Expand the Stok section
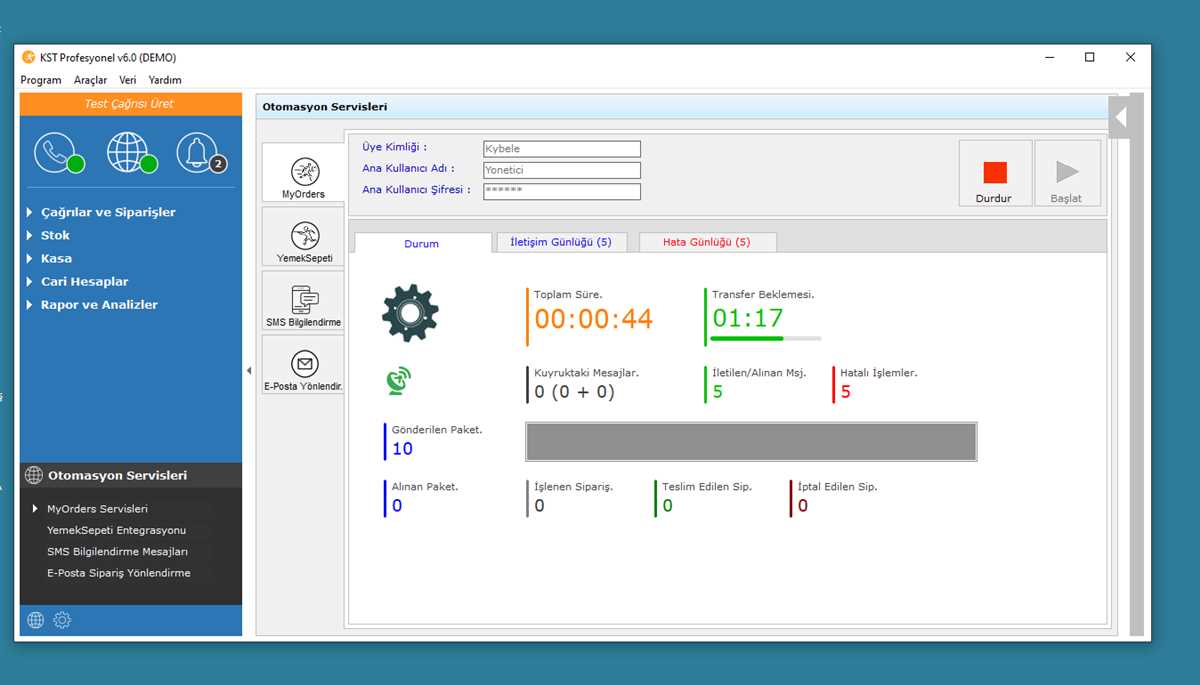 click(55, 235)
